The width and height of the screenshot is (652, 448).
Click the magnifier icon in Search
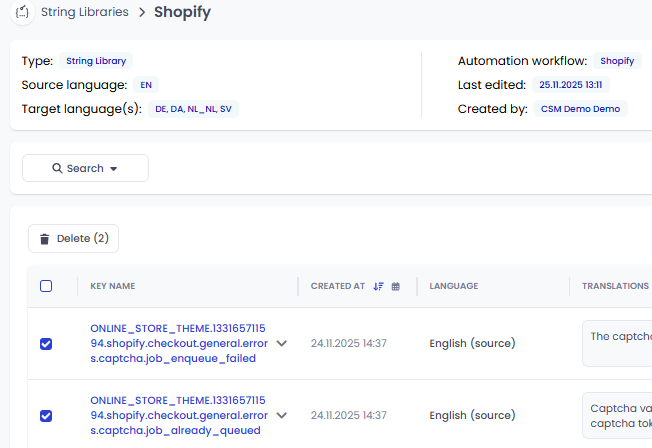57,169
